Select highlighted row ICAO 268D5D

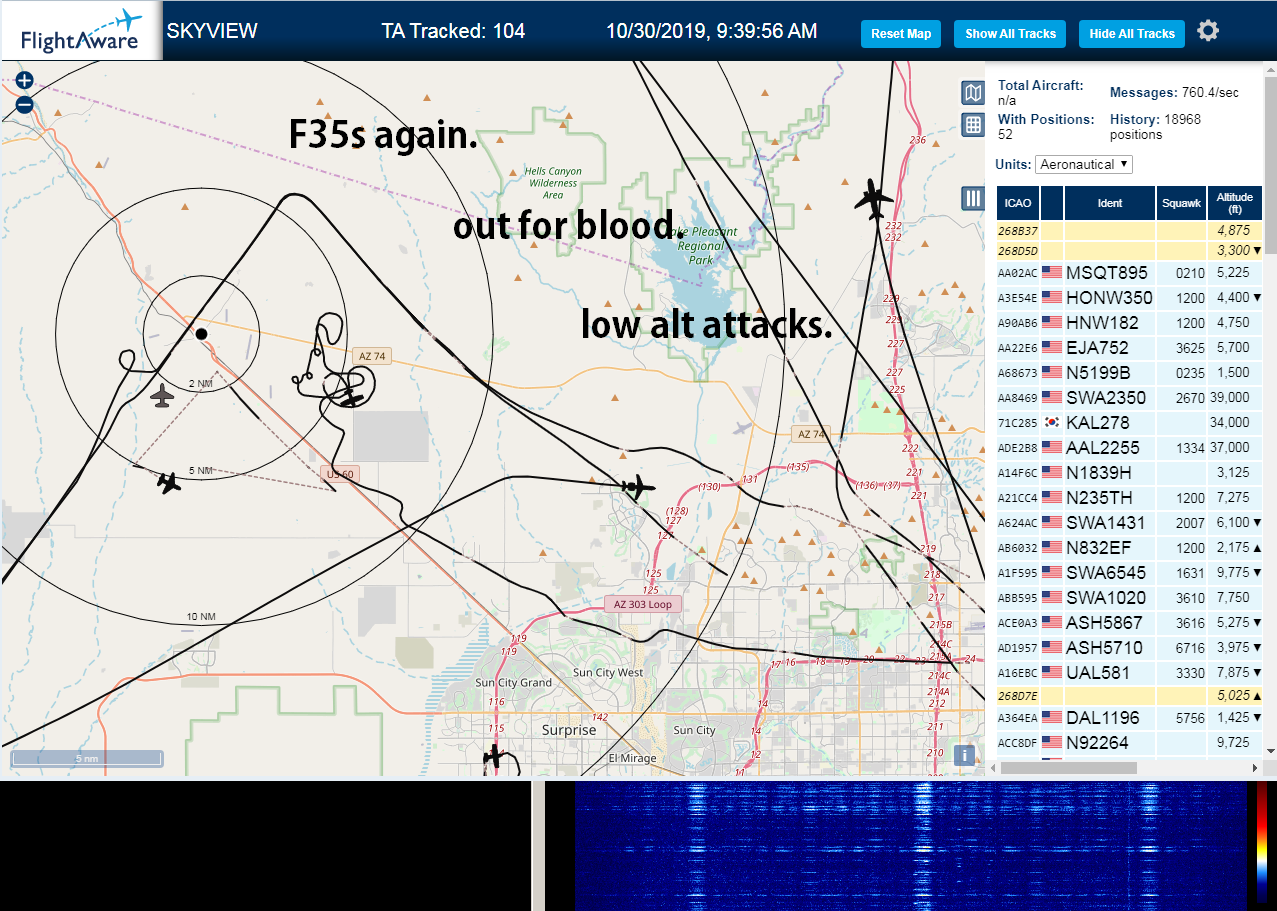[x=1129, y=250]
